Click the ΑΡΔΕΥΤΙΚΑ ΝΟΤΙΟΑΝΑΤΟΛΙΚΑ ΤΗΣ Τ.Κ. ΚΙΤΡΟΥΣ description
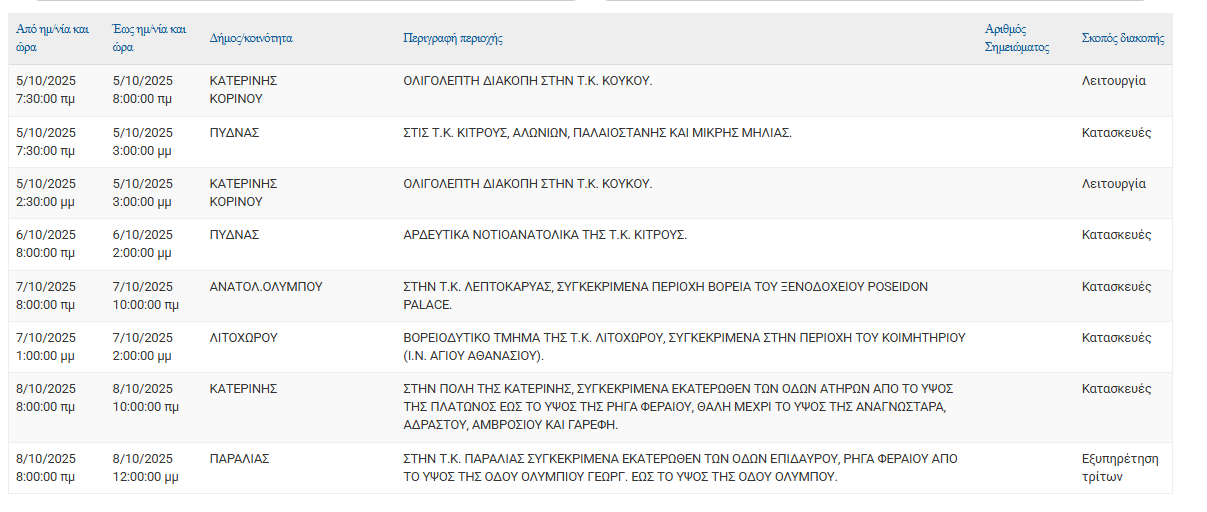1207x512 pixels. (x=545, y=235)
